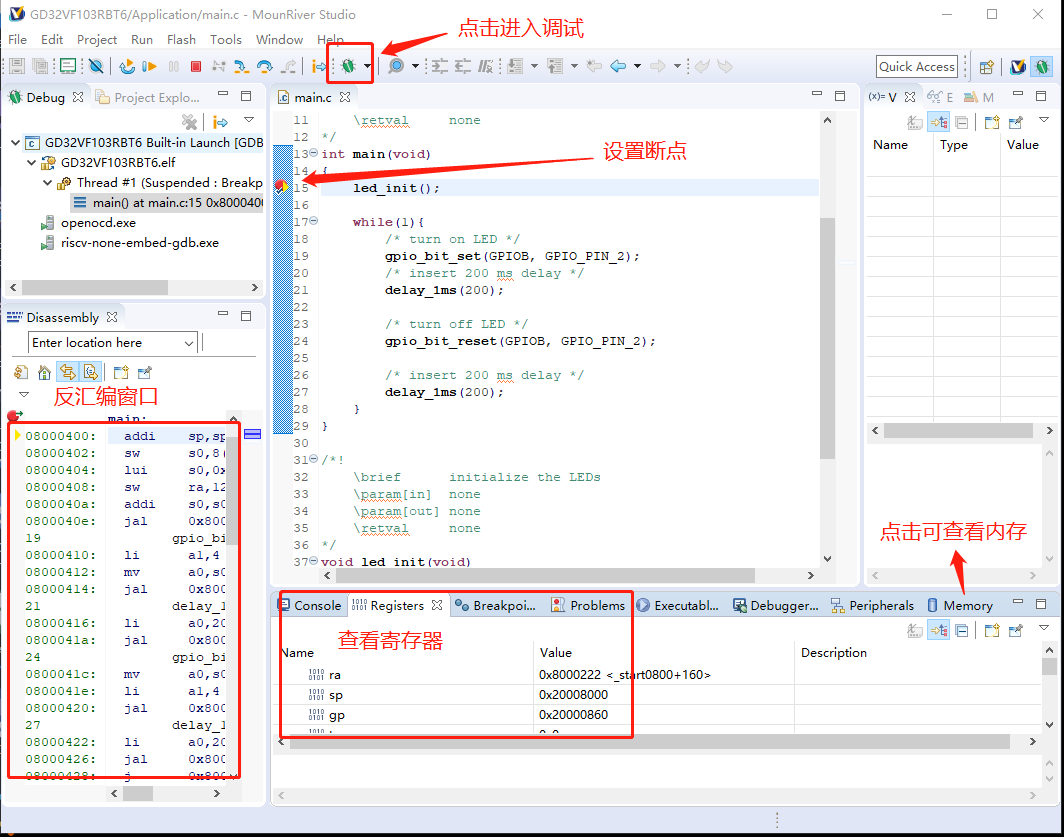Click the Debug bug icon in toolbar
The height and width of the screenshot is (837, 1064).
coord(349,66)
